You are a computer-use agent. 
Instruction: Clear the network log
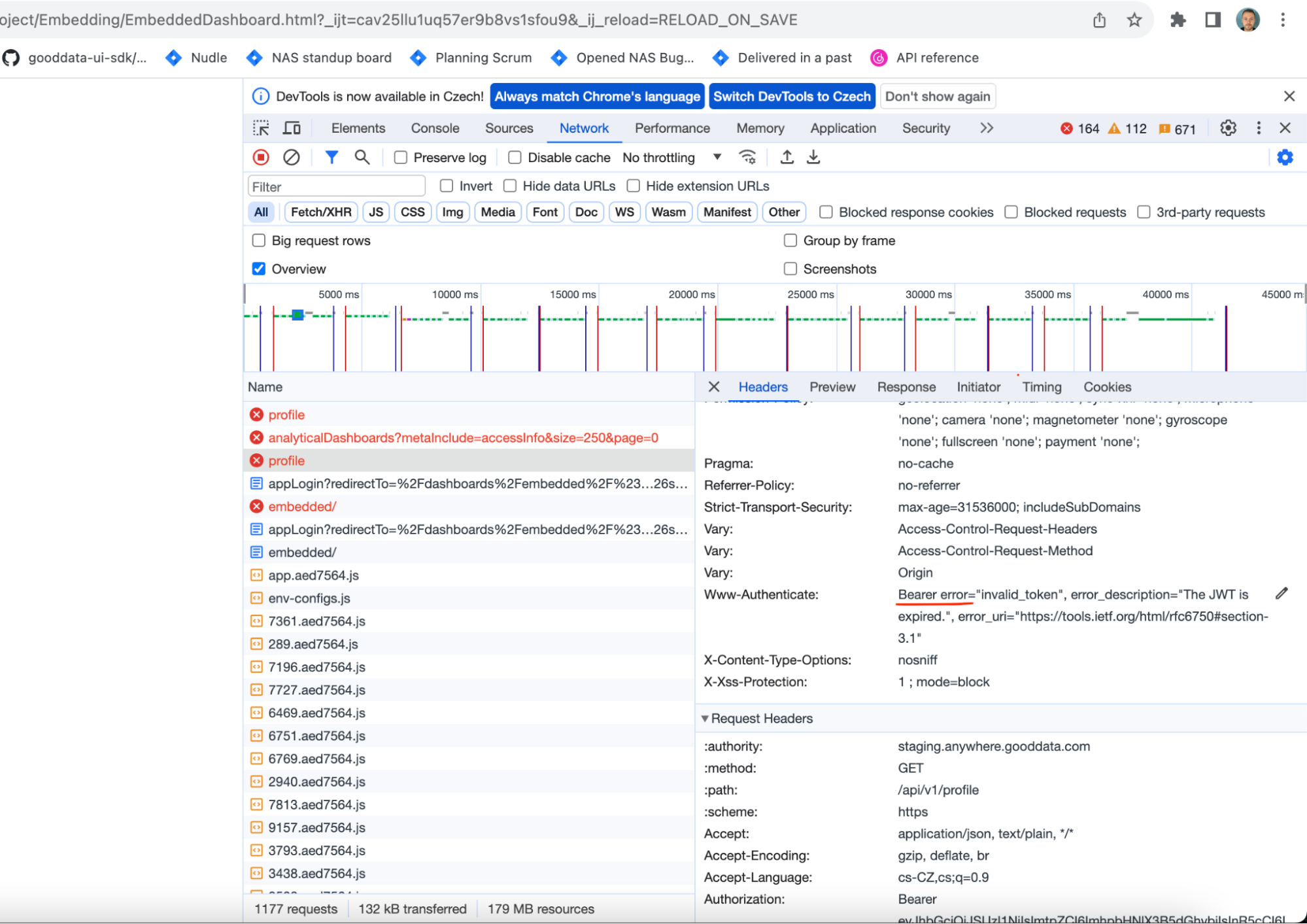pyautogui.click(x=291, y=157)
